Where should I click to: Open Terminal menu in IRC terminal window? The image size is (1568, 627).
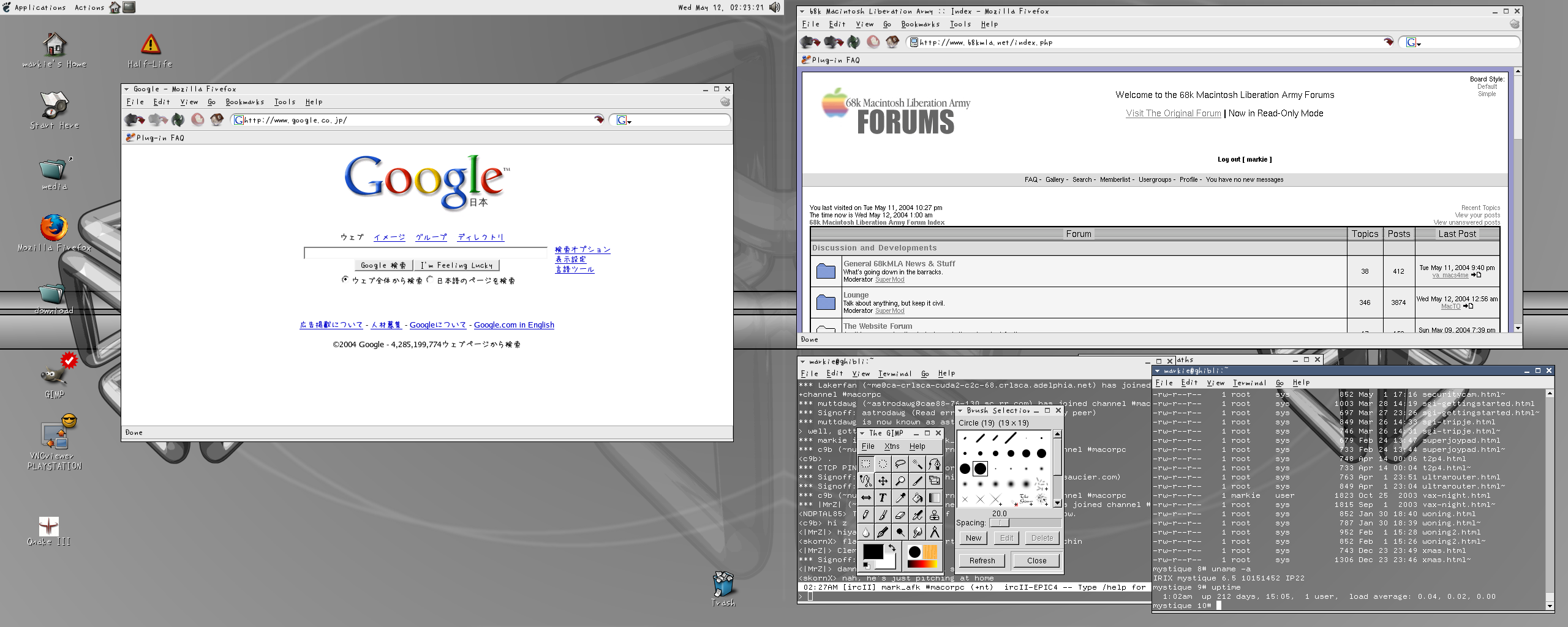pyautogui.click(x=894, y=374)
